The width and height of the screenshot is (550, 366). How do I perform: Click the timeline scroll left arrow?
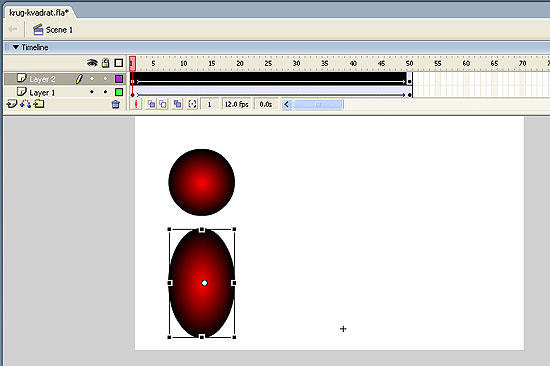(x=287, y=104)
